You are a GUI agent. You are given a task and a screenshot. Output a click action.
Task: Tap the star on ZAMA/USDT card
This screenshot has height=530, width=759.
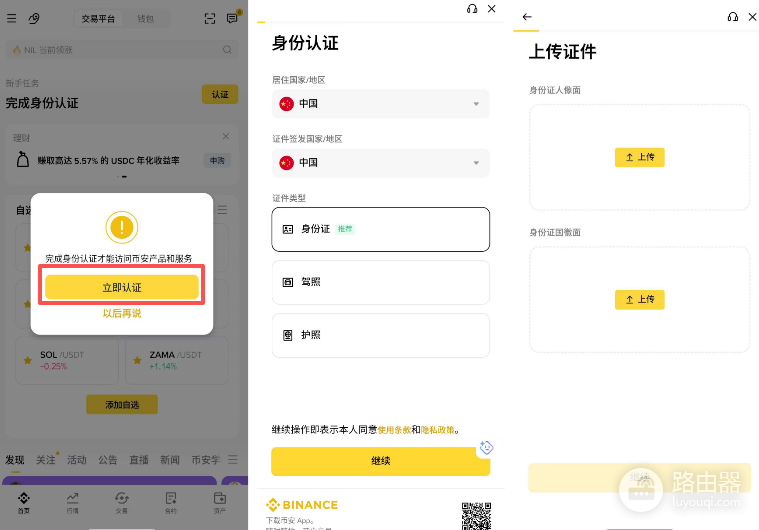pyautogui.click(x=137, y=360)
